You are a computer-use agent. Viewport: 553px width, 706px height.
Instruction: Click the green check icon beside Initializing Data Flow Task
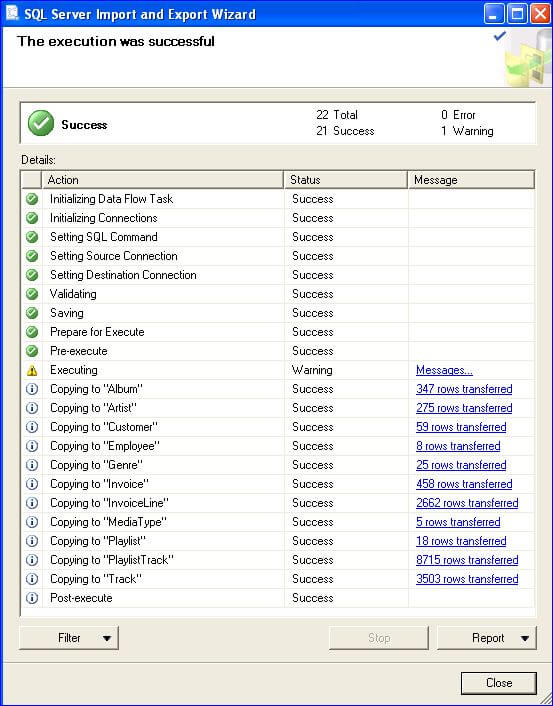click(32, 199)
